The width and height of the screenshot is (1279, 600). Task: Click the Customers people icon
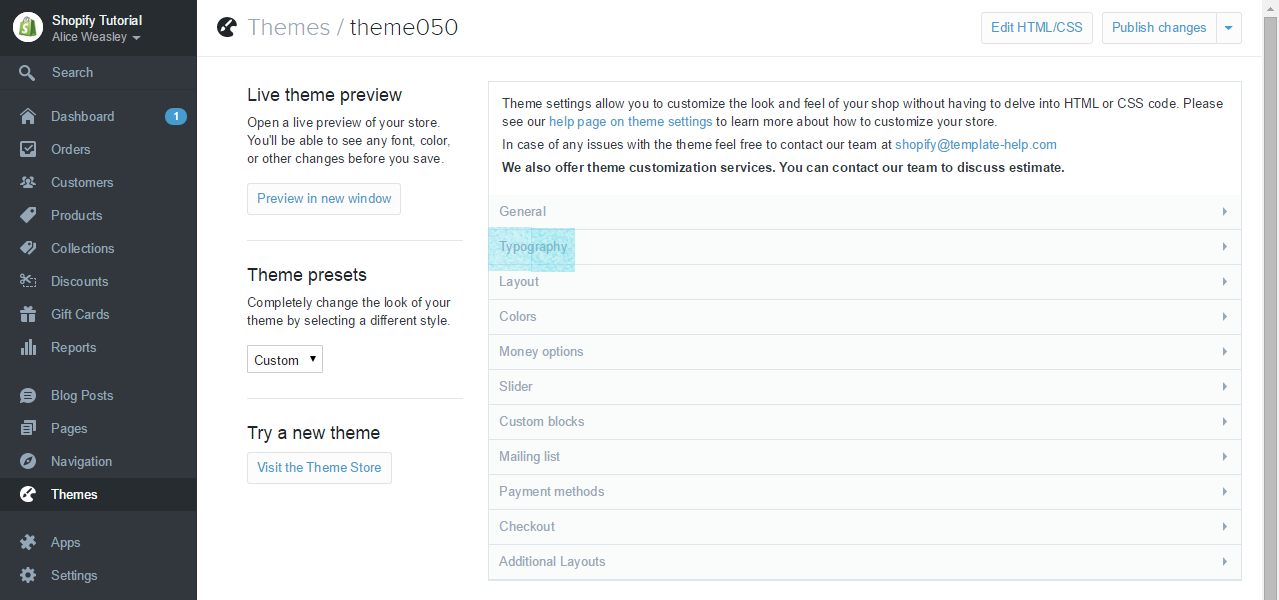(28, 182)
